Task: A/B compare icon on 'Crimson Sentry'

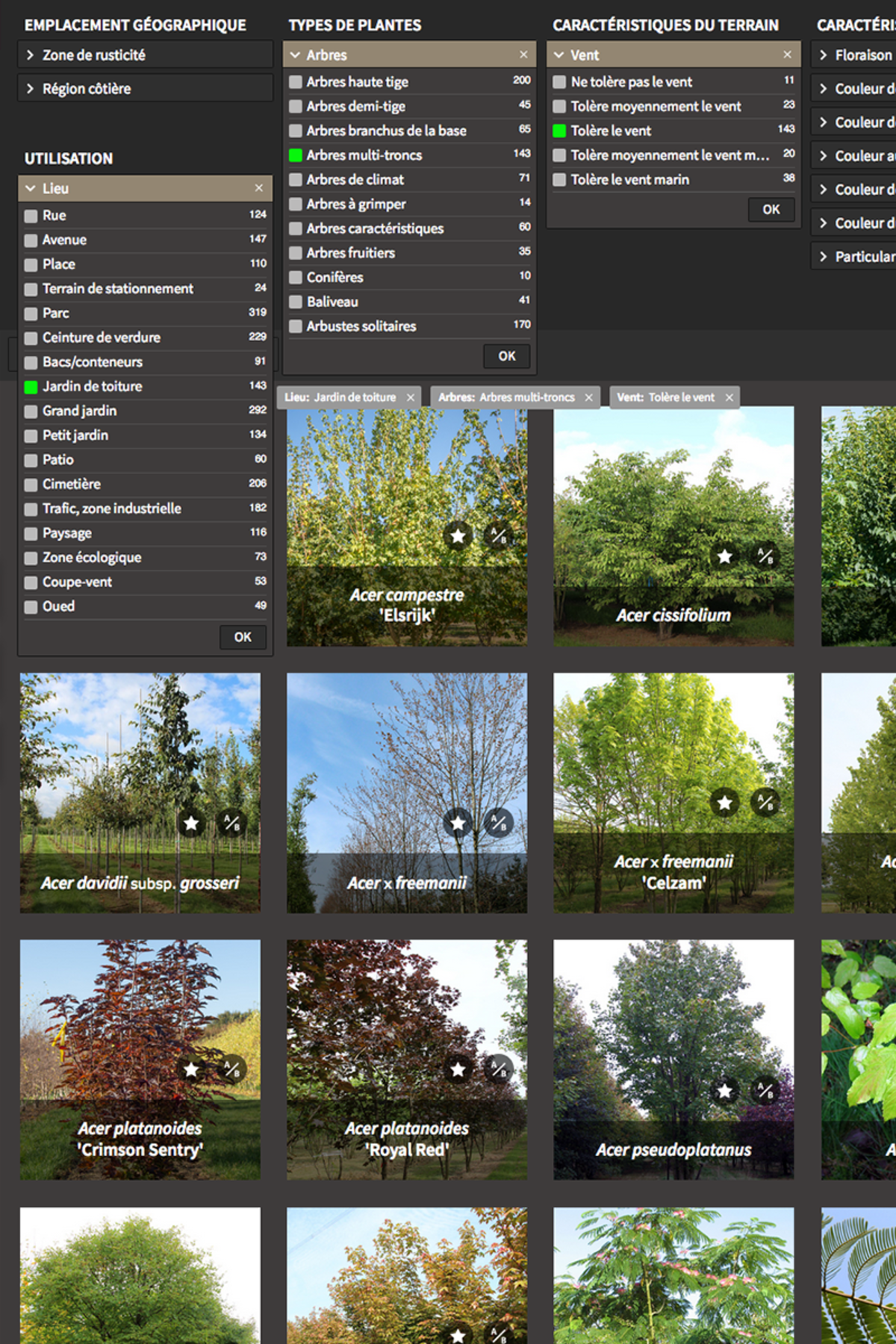Action: tap(232, 1069)
